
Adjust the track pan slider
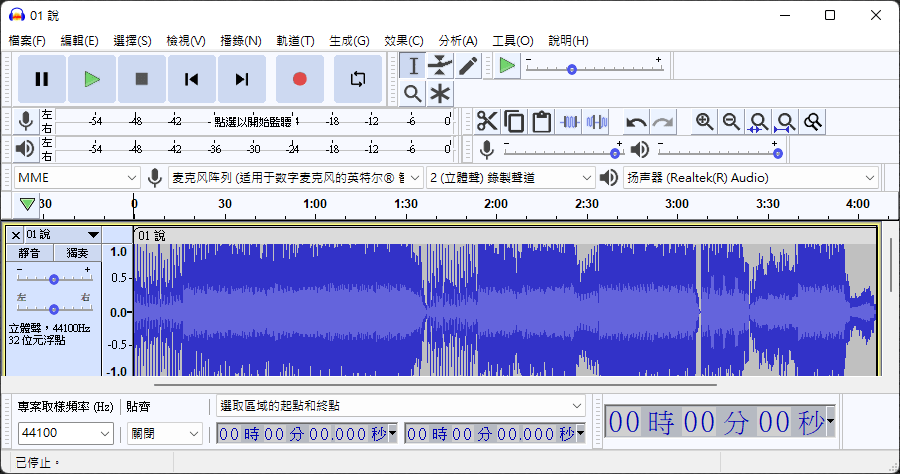[x=54, y=309]
